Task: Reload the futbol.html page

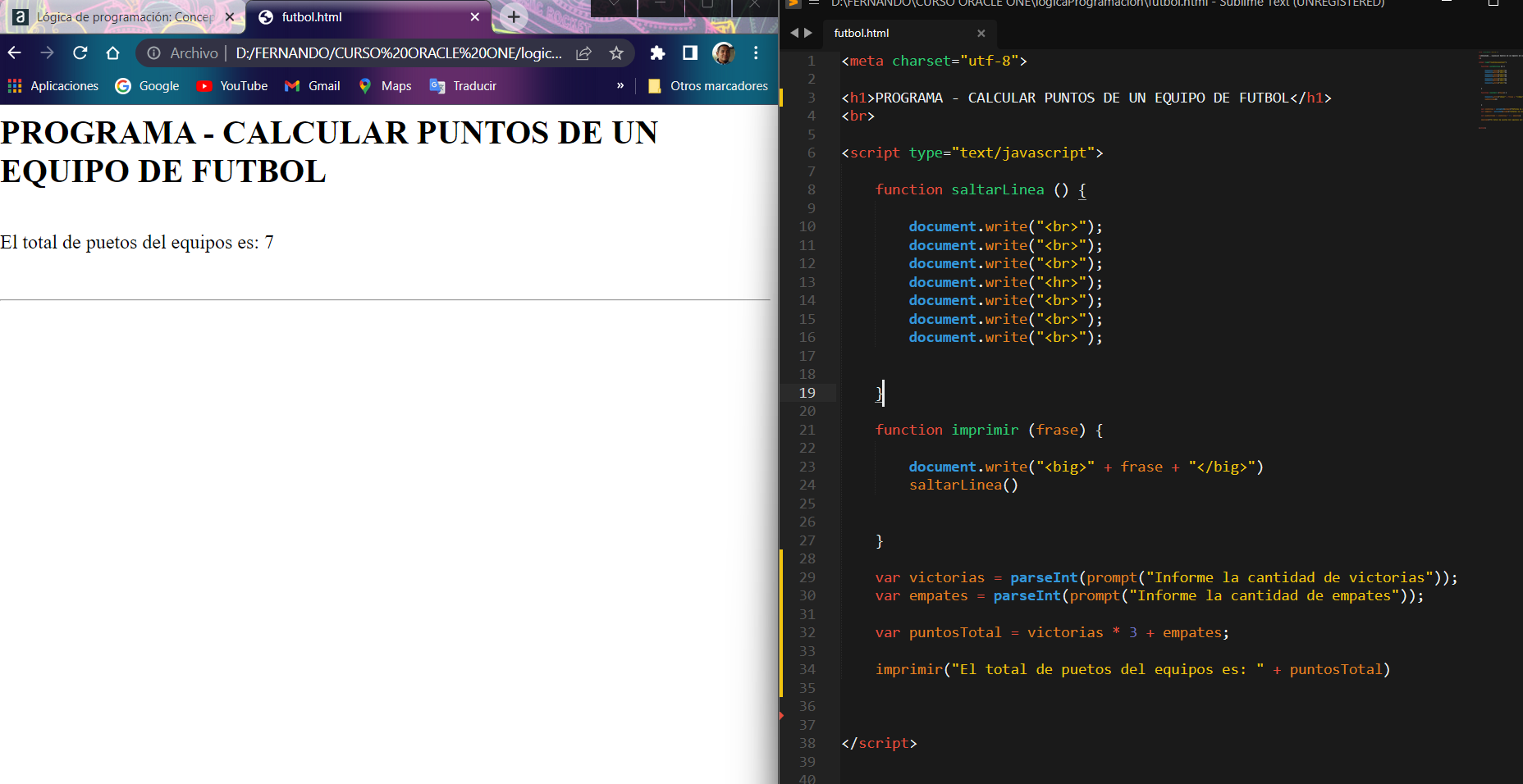Action: coord(80,53)
